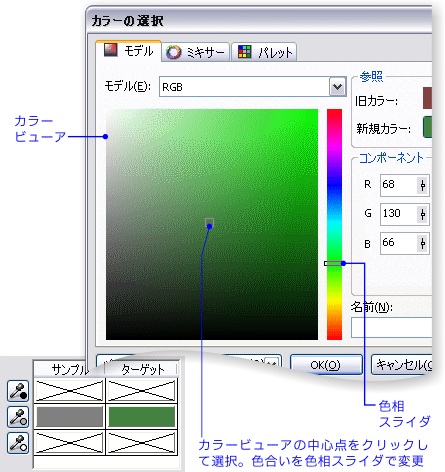Confirm with the OK(O) button

[326, 365]
